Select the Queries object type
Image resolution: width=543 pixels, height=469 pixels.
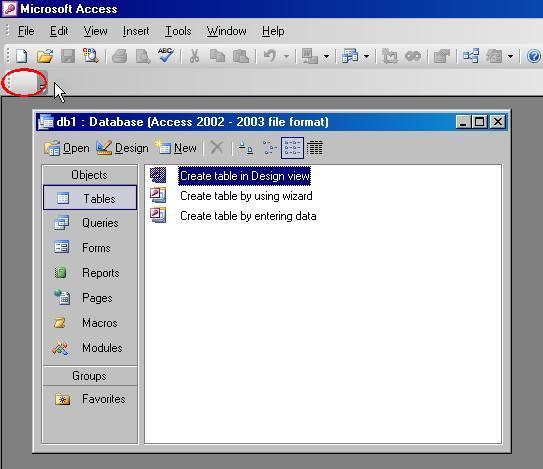click(x=90, y=223)
